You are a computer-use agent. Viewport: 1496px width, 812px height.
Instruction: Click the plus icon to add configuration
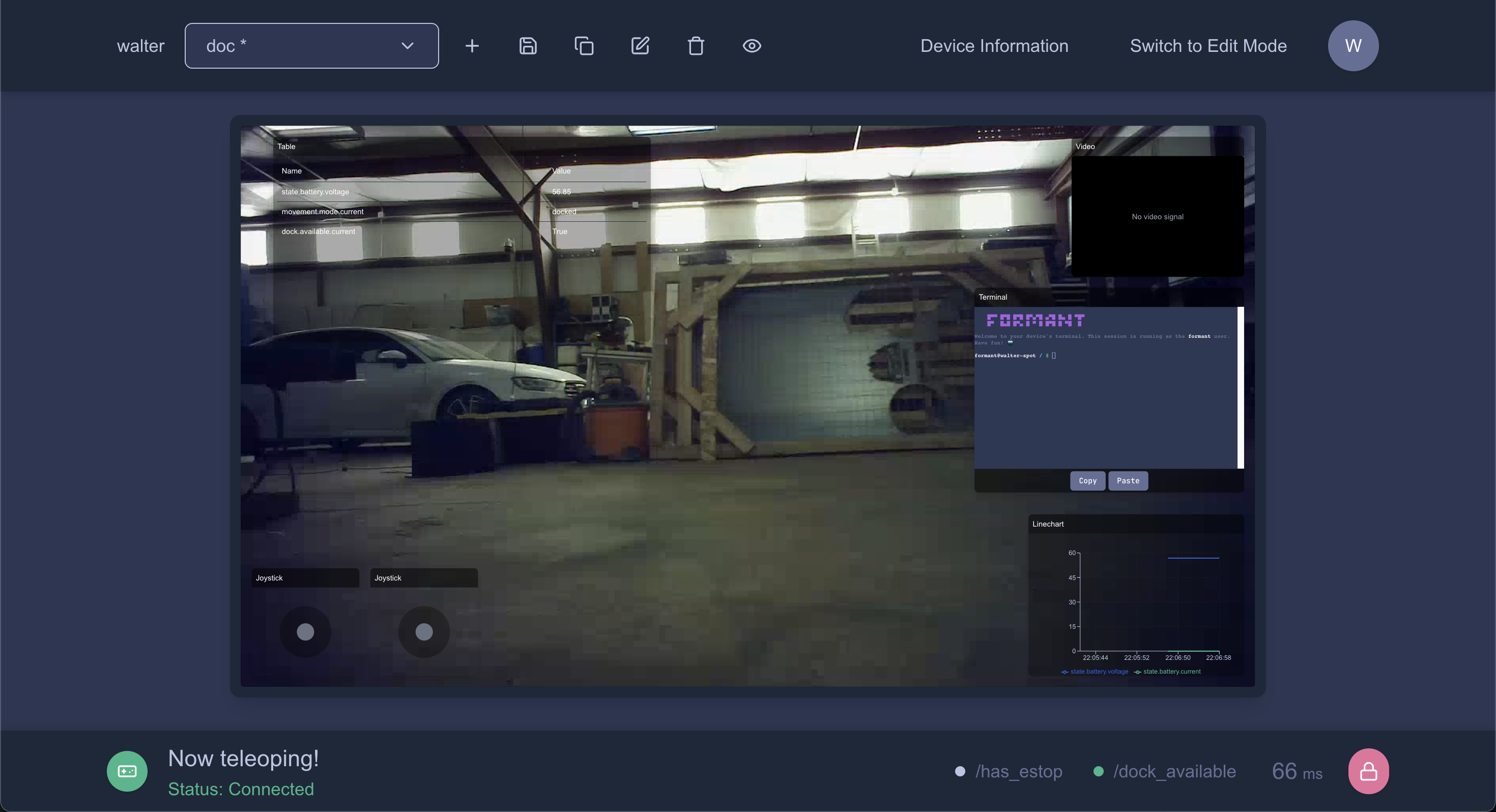(x=472, y=46)
